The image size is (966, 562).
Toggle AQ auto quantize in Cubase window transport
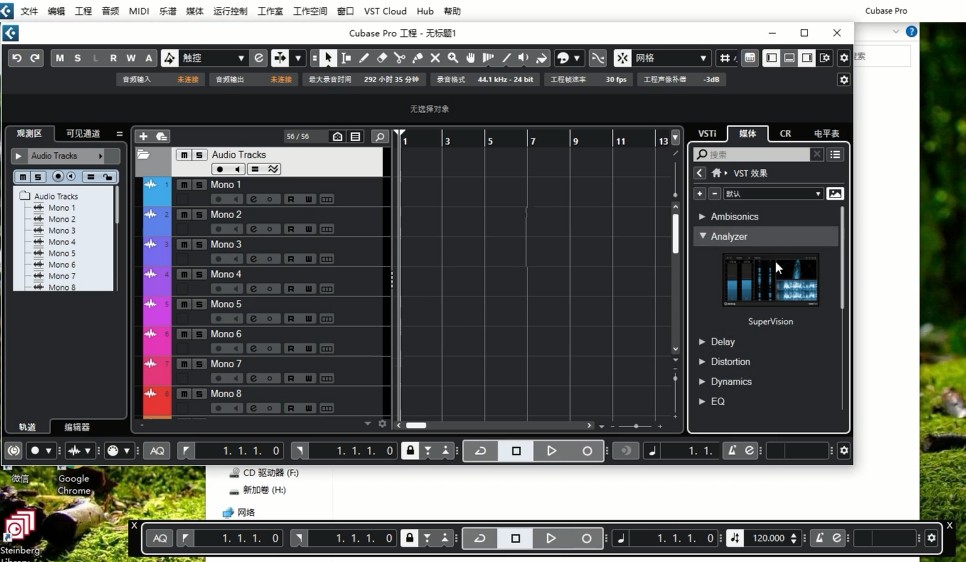(x=157, y=451)
